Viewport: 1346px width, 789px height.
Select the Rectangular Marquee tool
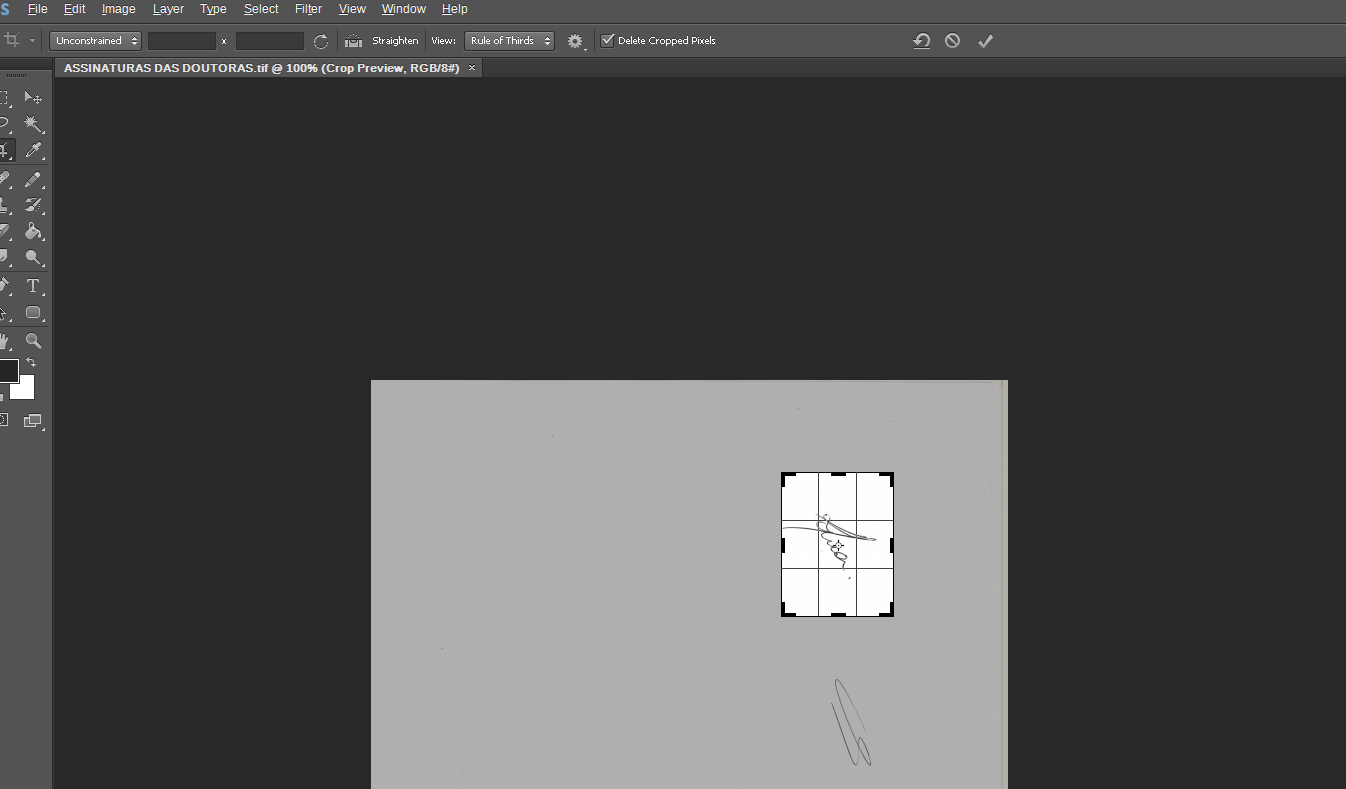pos(4,98)
